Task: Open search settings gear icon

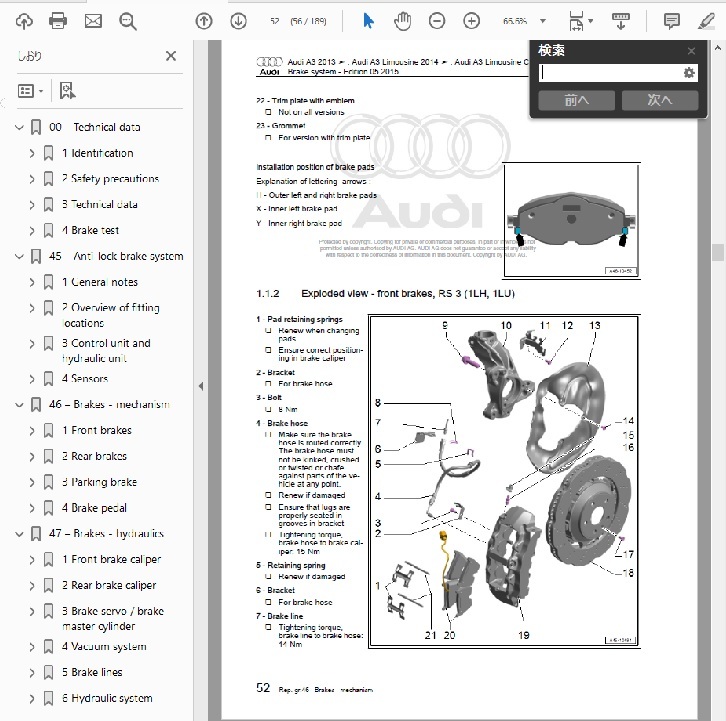Action: click(689, 73)
